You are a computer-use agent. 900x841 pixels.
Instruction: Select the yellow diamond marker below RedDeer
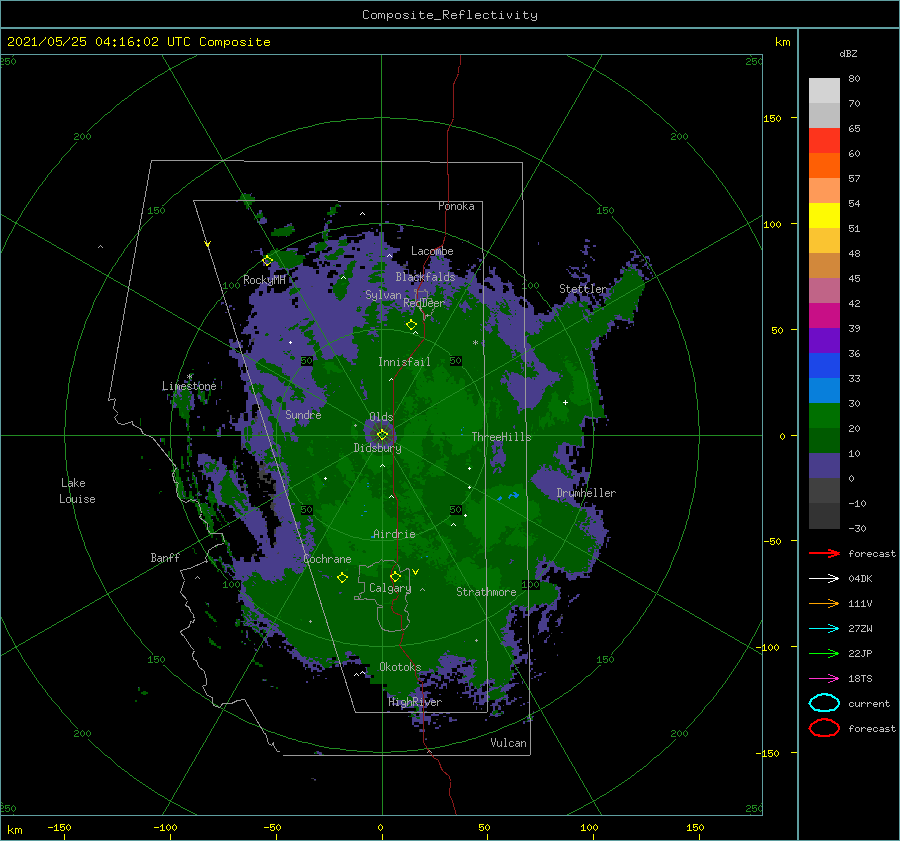411,325
